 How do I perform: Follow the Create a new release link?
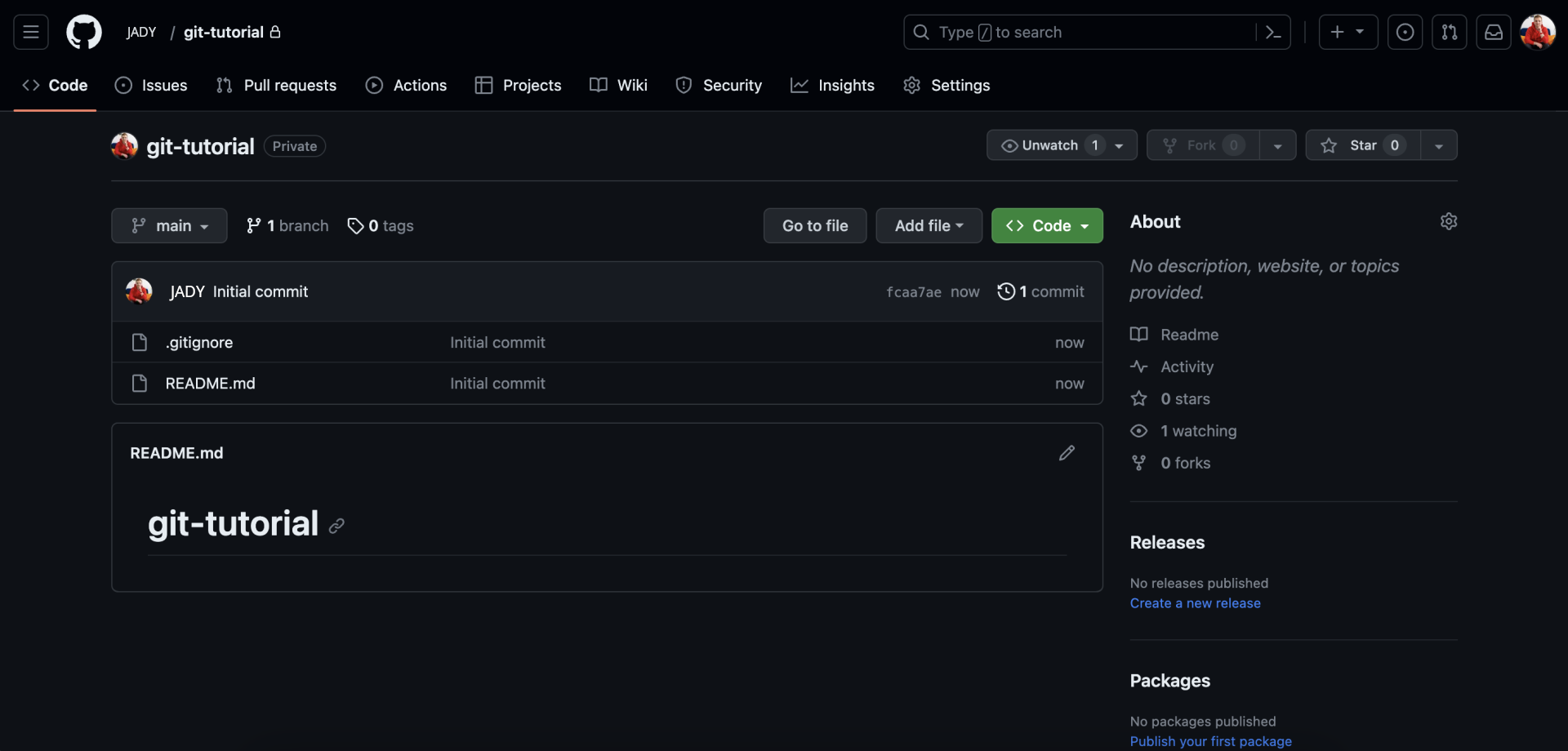[x=1195, y=603]
